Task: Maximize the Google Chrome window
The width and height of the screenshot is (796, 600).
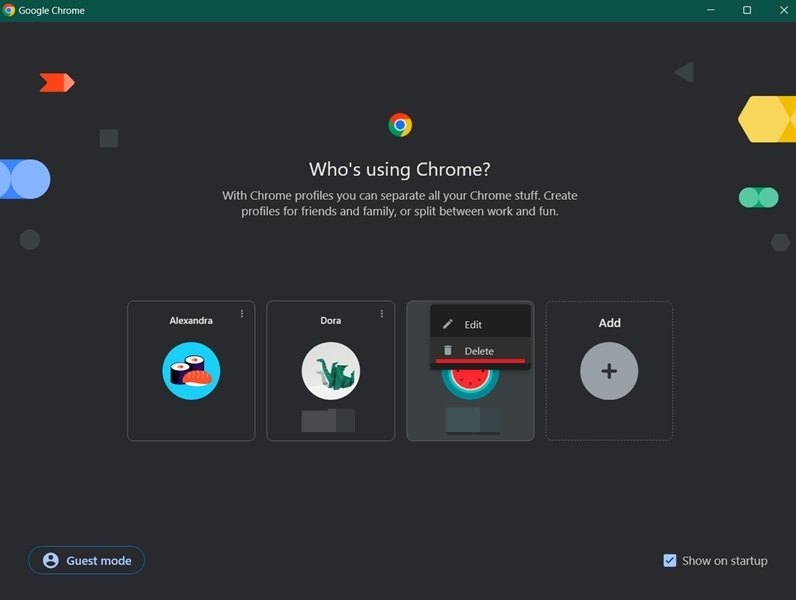Action: click(x=747, y=10)
